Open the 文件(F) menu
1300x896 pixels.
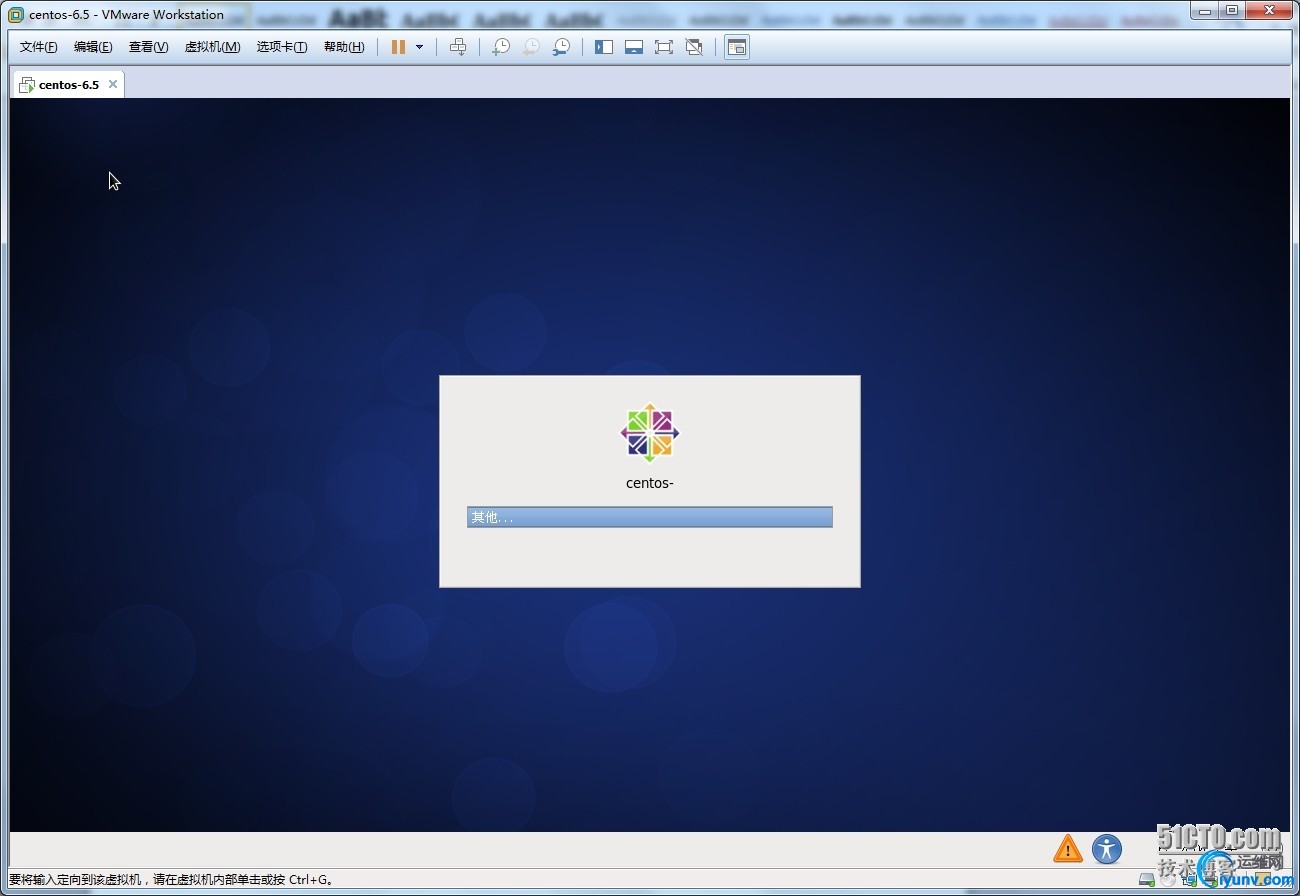coord(39,47)
